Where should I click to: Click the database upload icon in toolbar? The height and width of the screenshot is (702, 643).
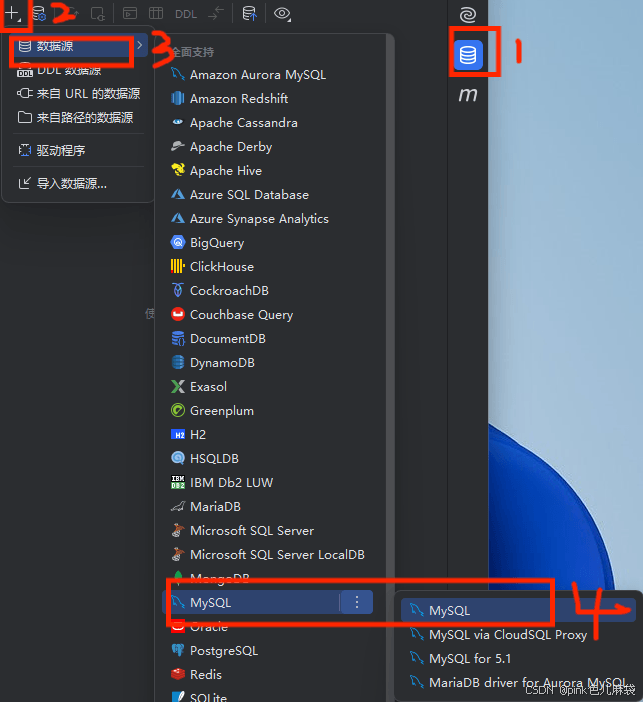click(x=249, y=13)
